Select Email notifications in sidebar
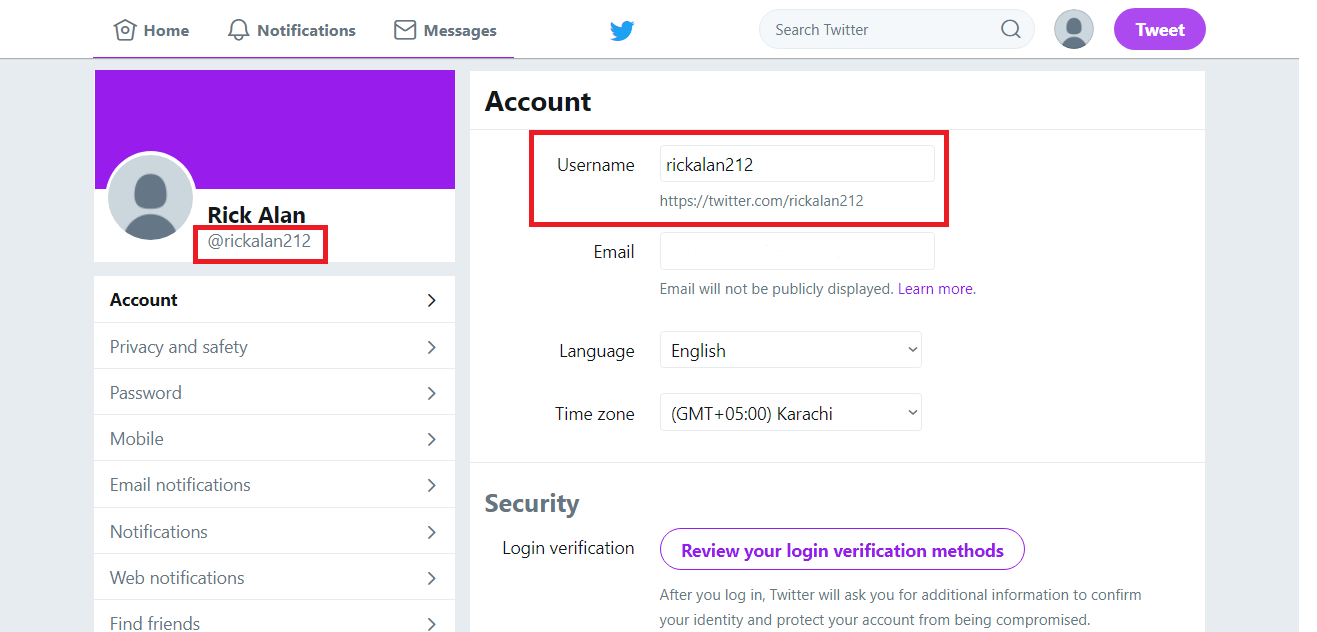 click(274, 485)
